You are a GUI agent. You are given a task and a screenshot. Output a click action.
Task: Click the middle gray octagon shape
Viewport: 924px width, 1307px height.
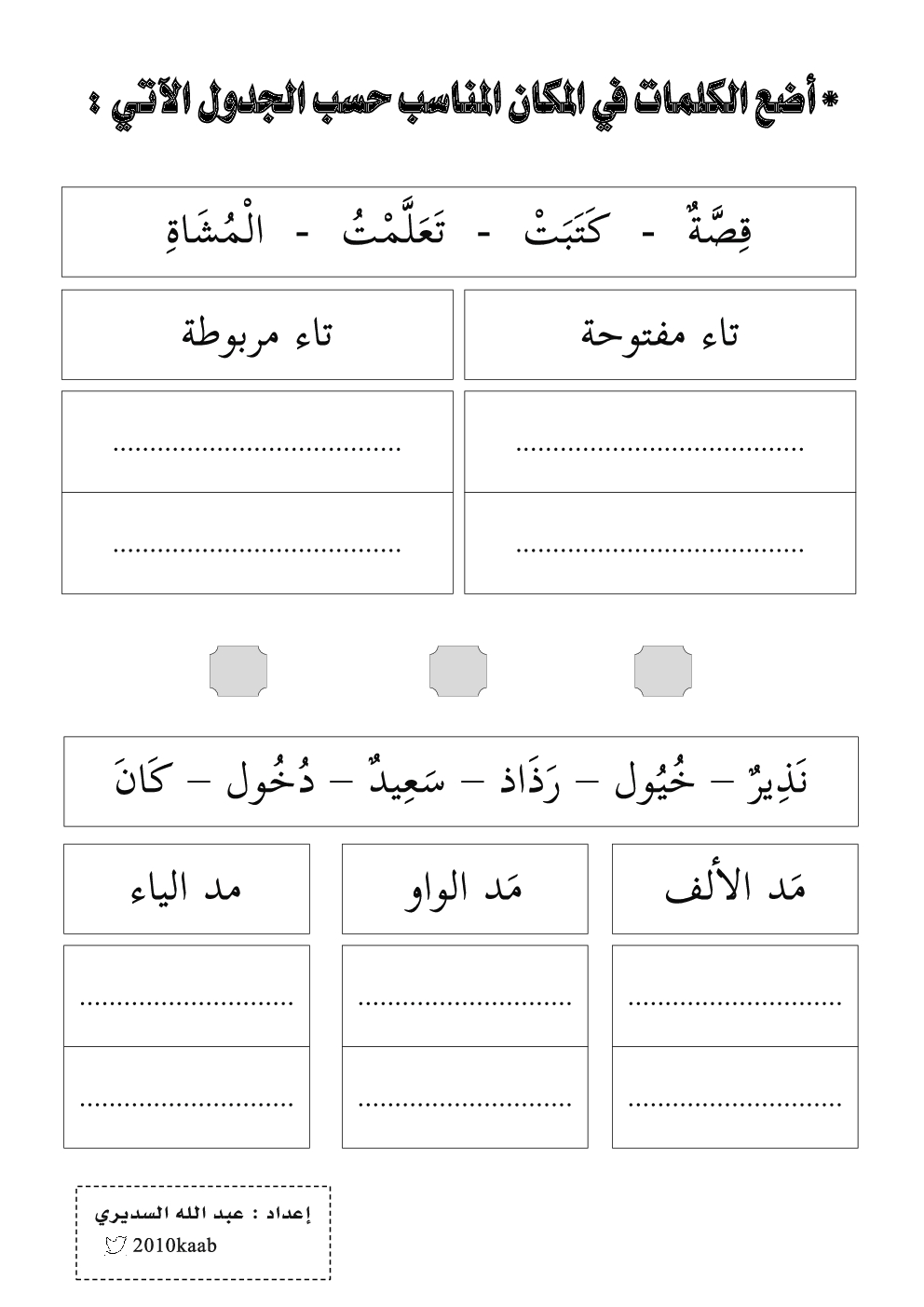coord(458,671)
